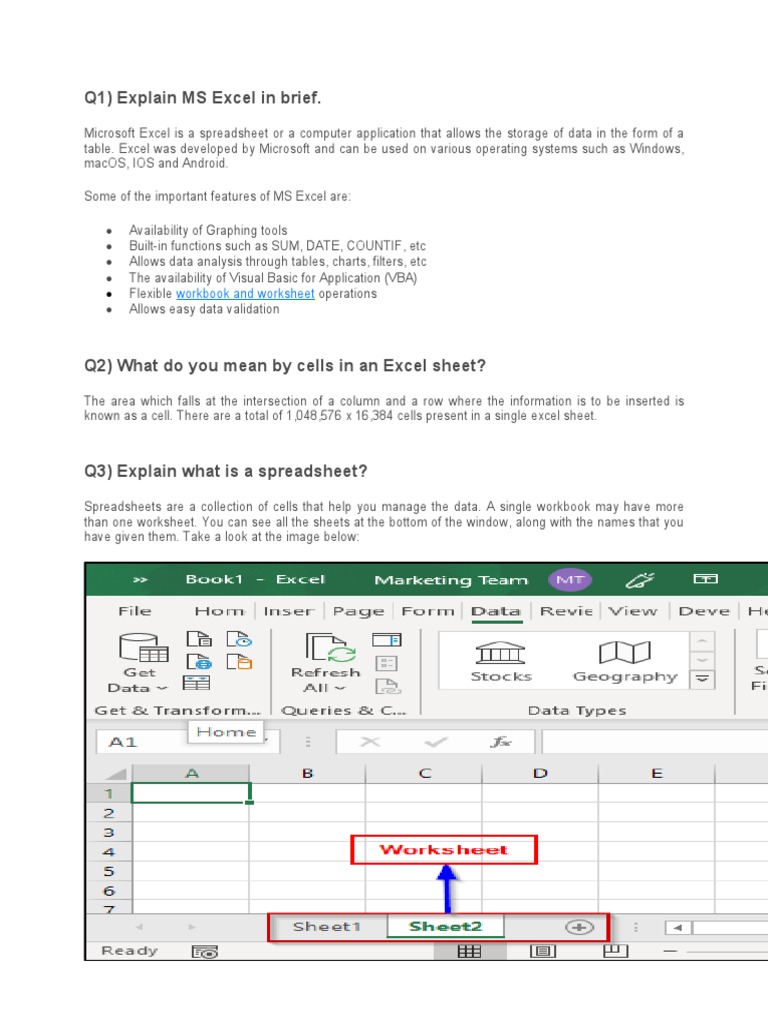768x1024 pixels.
Task: Click the Get Data database icon
Action: coord(144,647)
